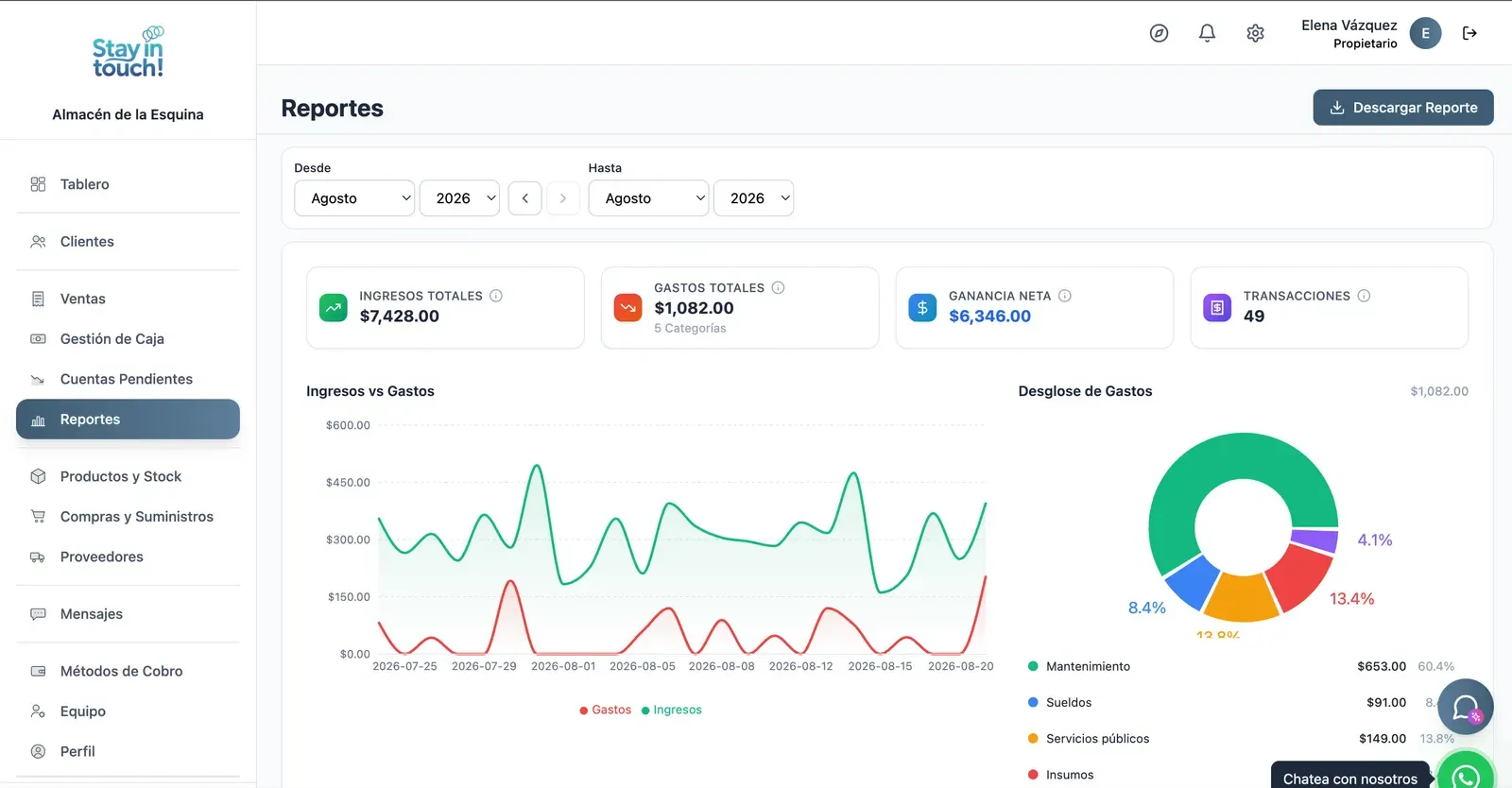Viewport: 1512px width, 788px height.
Task: Click the user avatar with letter E
Action: 1425,33
